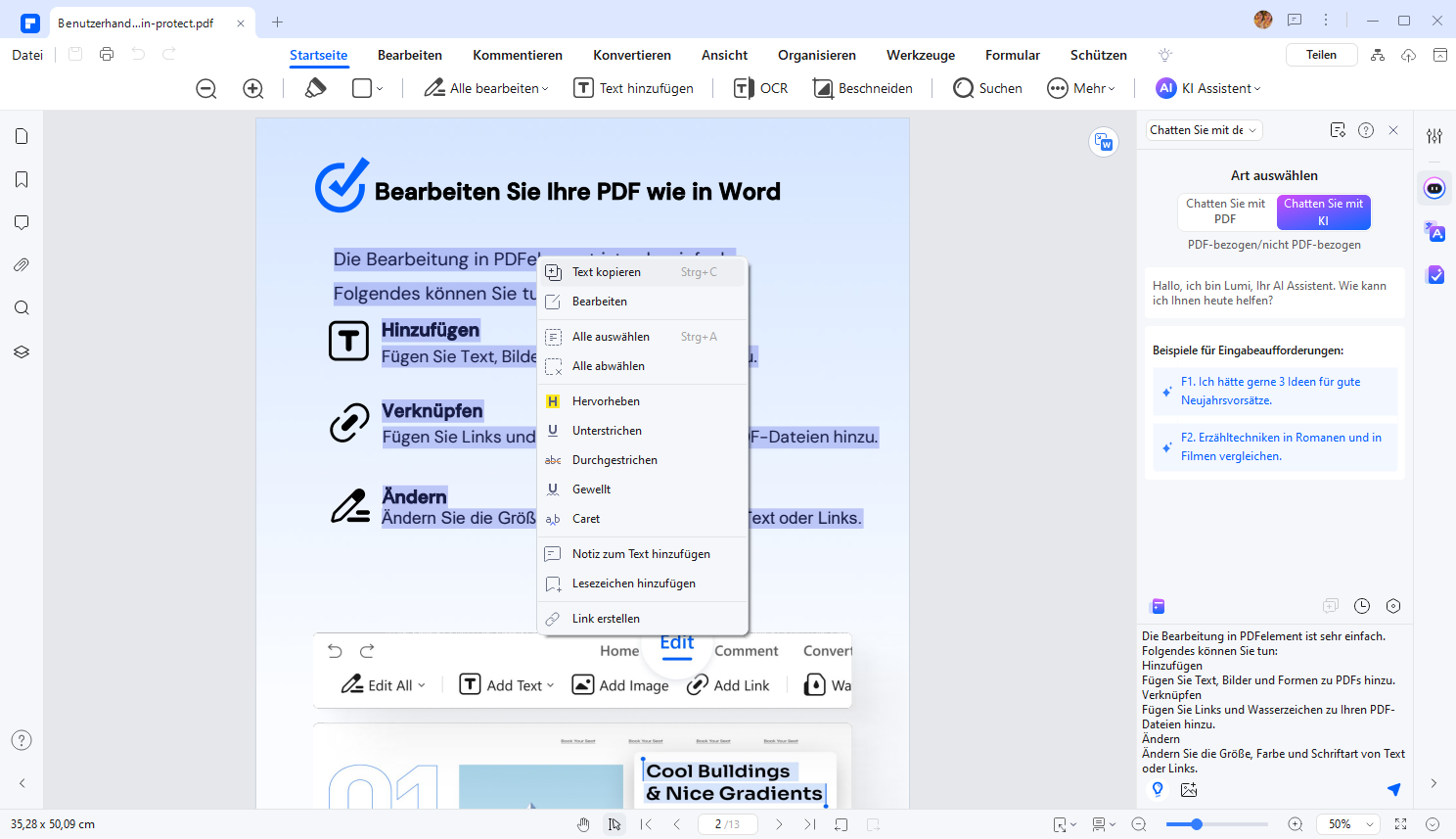Send the chat message with arrow icon
1456x839 pixels.
point(1393,789)
